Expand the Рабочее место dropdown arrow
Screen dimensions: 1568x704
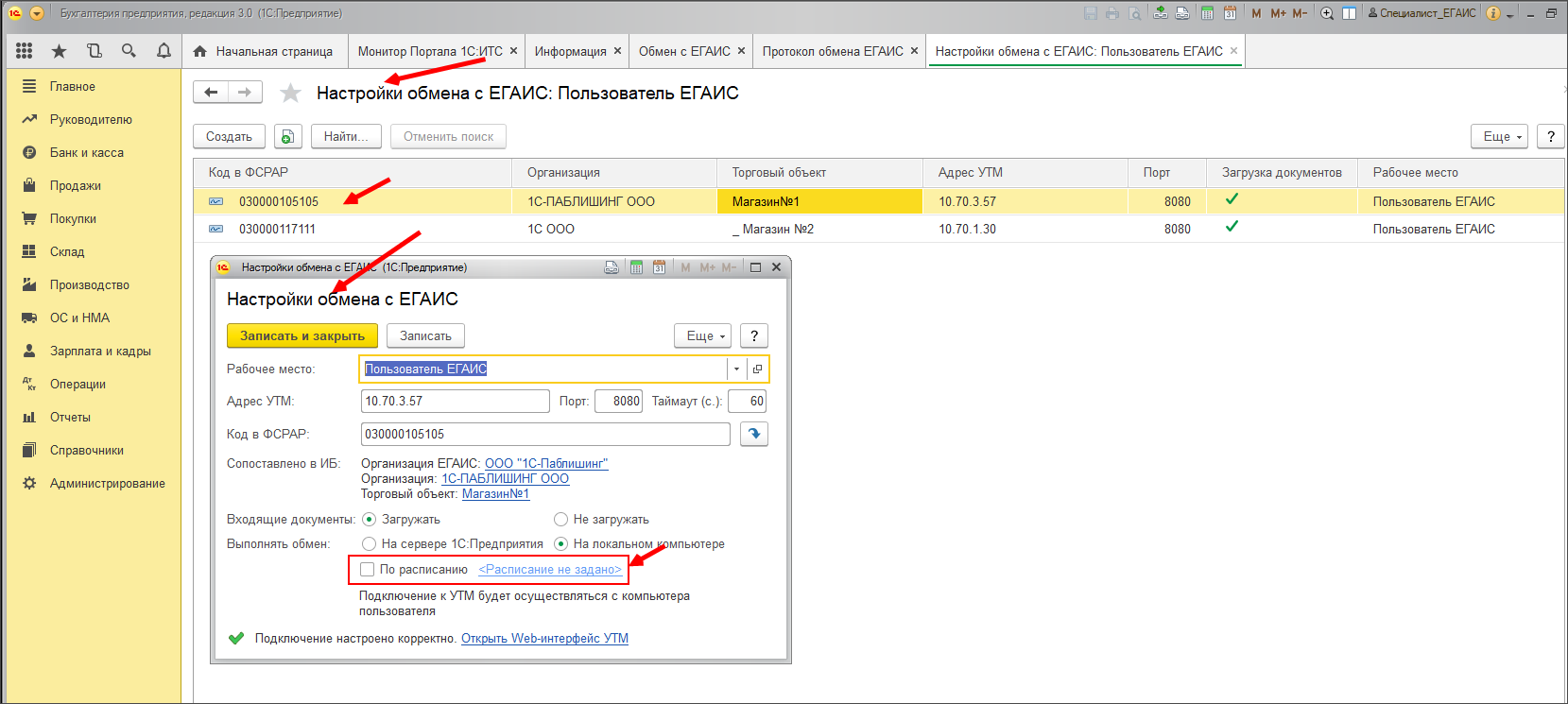[736, 369]
